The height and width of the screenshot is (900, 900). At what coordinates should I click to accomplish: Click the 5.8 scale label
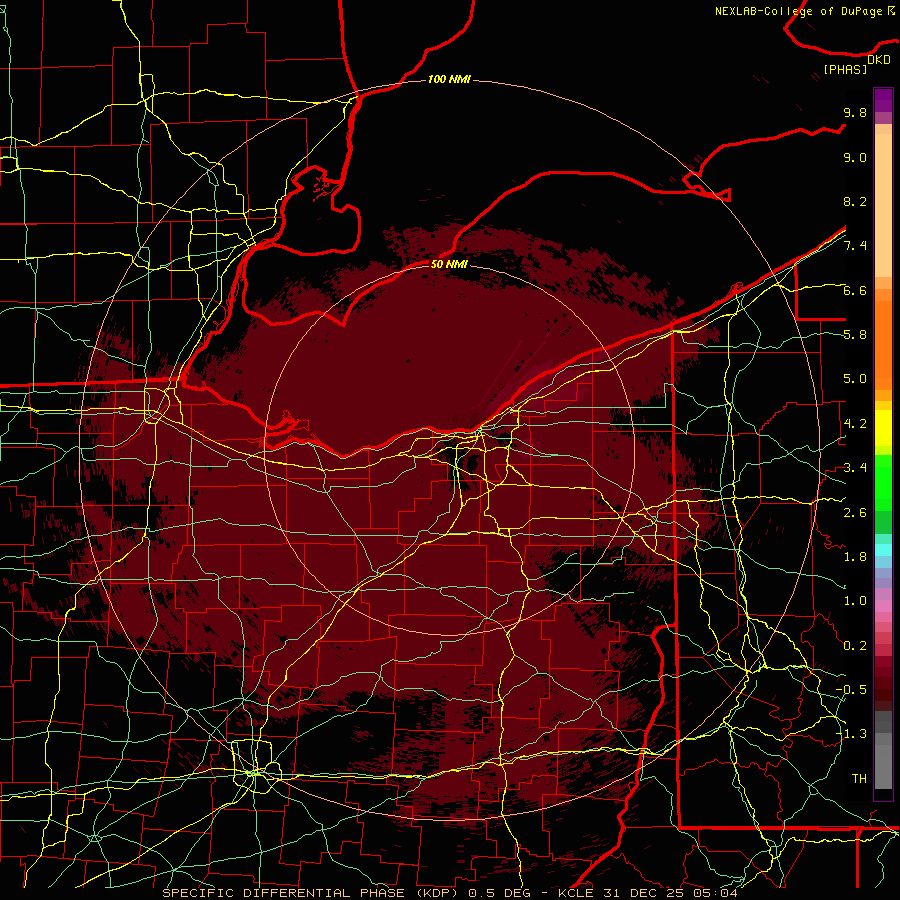tap(855, 335)
